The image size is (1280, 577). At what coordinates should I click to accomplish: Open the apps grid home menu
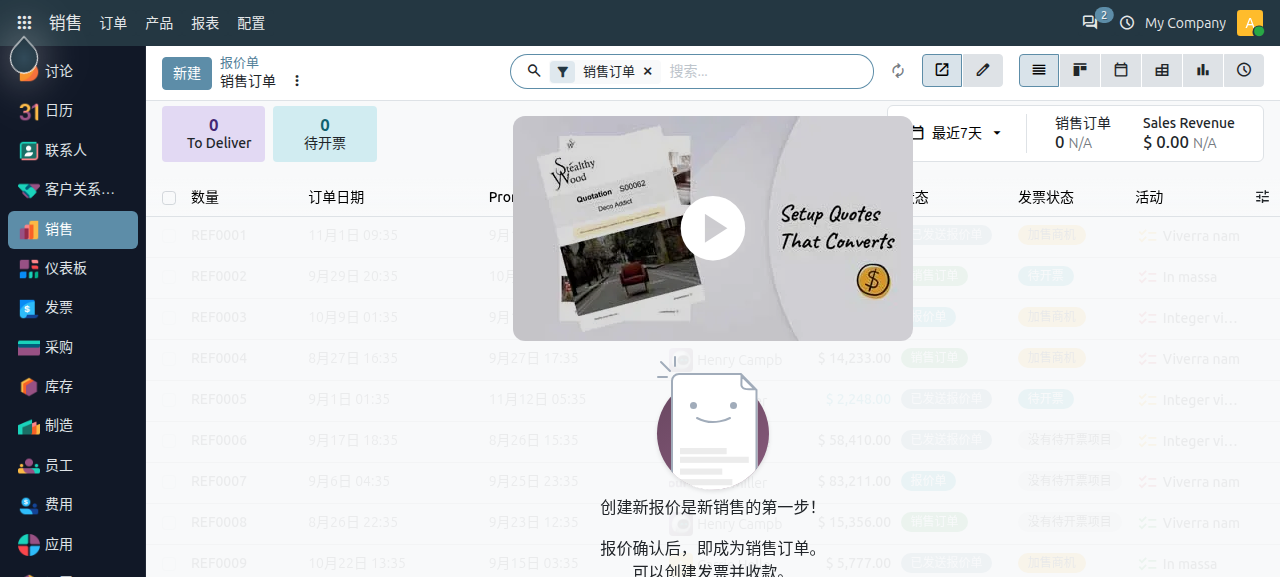(24, 22)
